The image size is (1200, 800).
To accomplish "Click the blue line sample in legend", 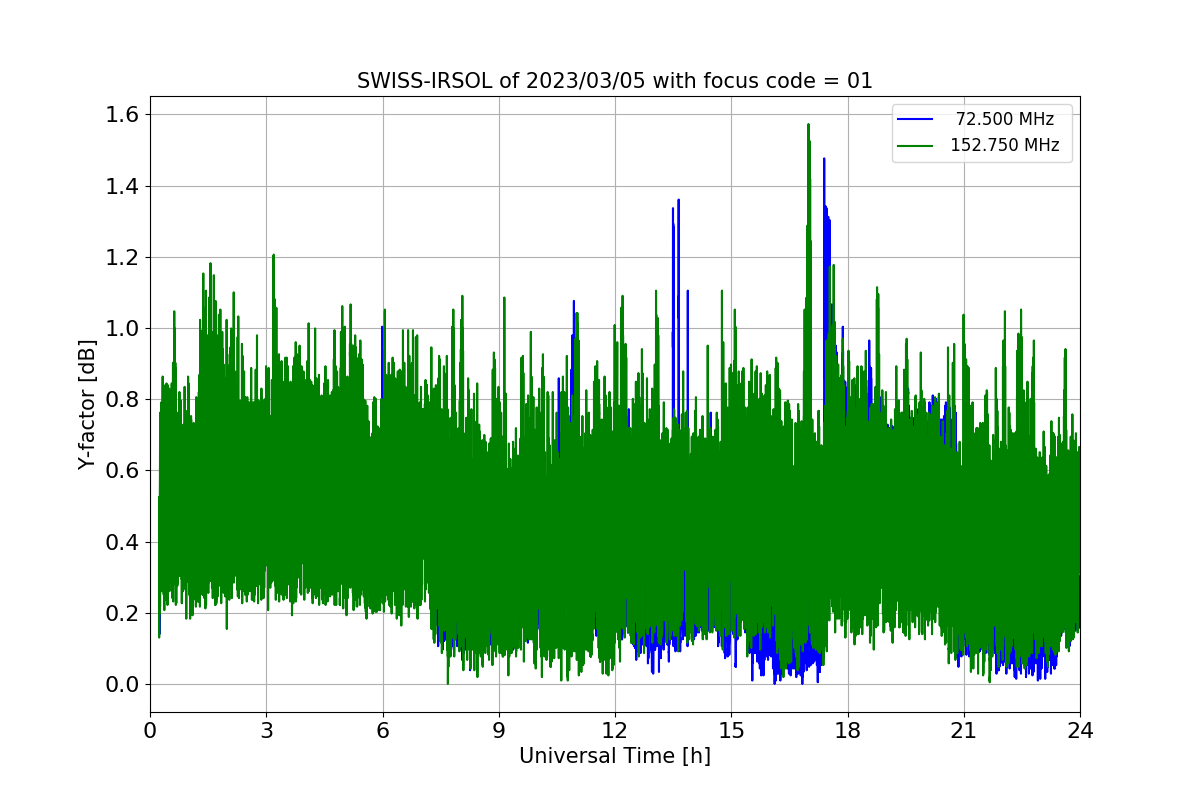I will pyautogui.click(x=915, y=120).
